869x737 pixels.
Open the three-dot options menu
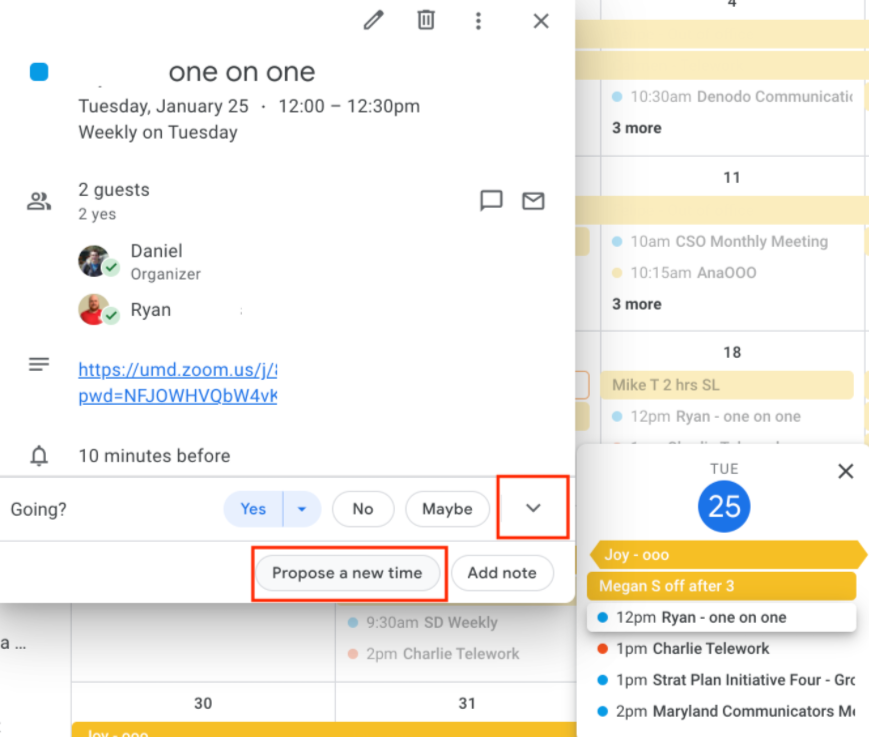[478, 21]
